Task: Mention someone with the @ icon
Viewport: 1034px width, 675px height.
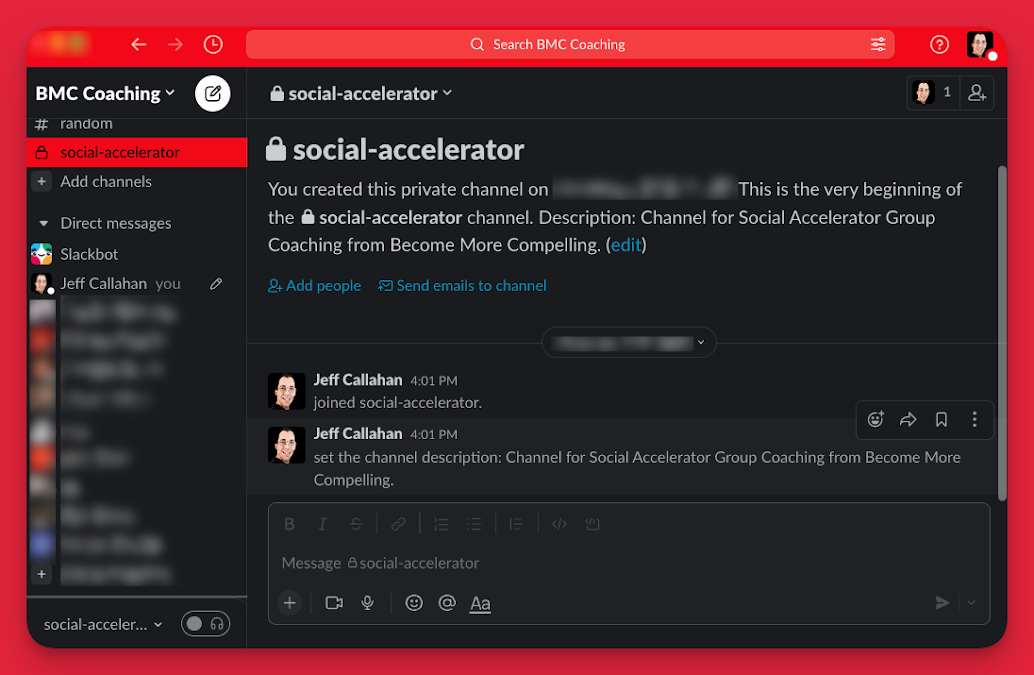Action: (447, 602)
